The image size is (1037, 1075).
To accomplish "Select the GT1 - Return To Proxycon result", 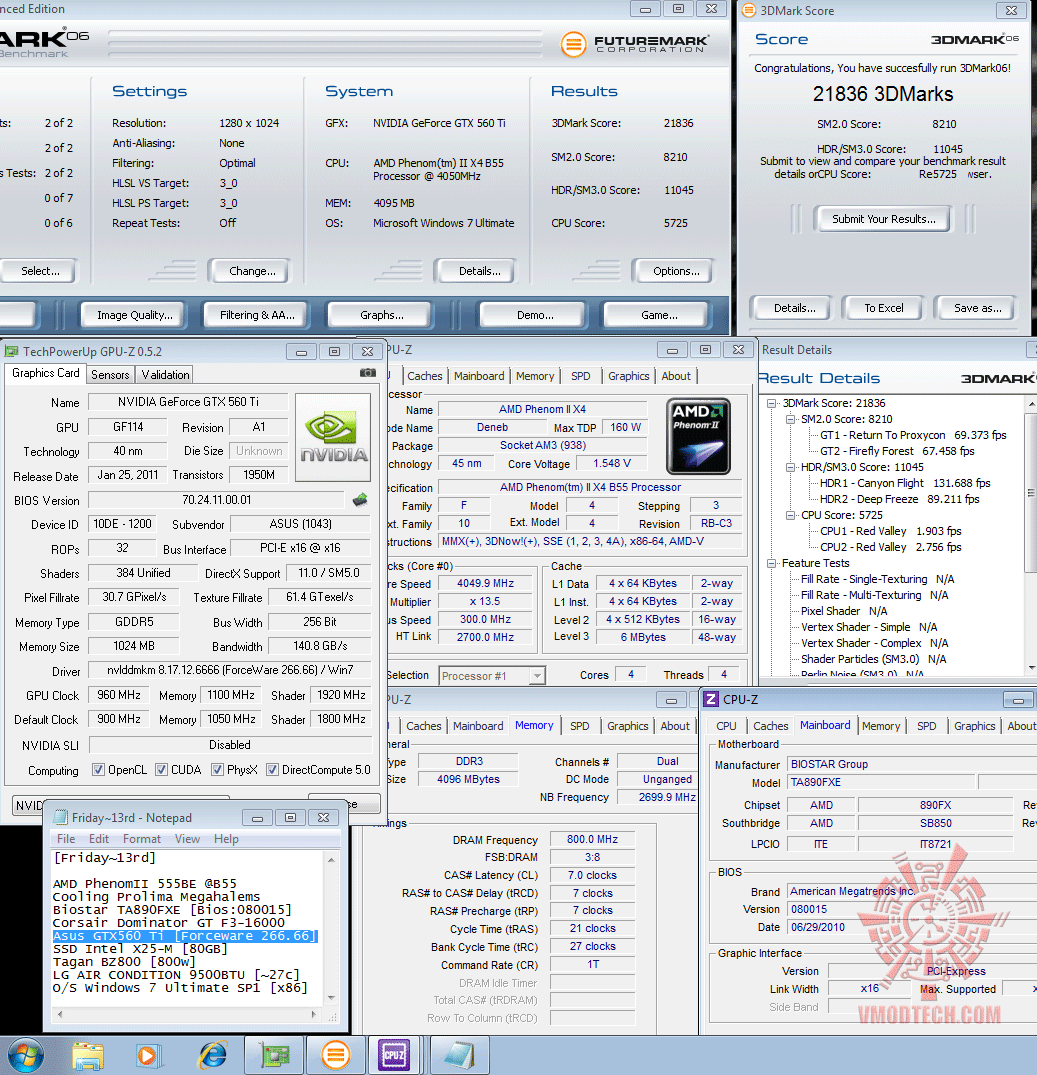I will 913,435.
